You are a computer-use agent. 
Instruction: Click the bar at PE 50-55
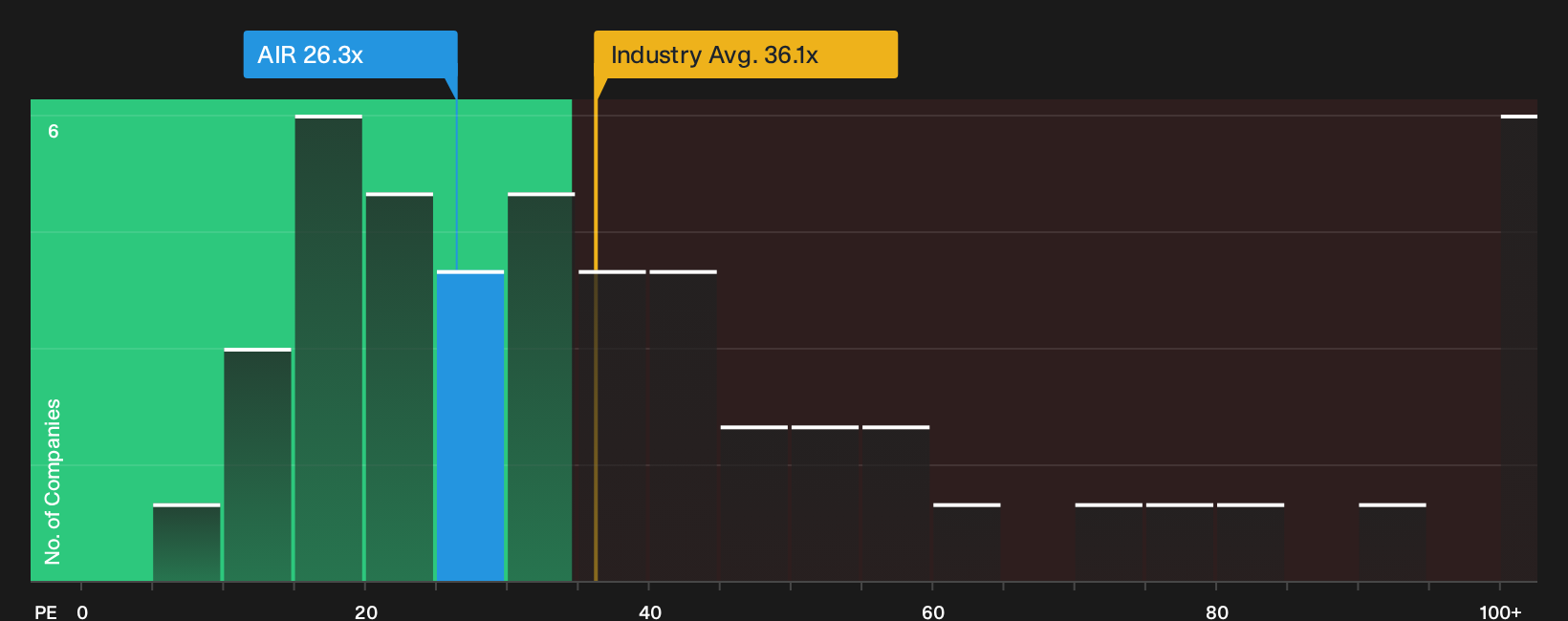pyautogui.click(x=825, y=503)
